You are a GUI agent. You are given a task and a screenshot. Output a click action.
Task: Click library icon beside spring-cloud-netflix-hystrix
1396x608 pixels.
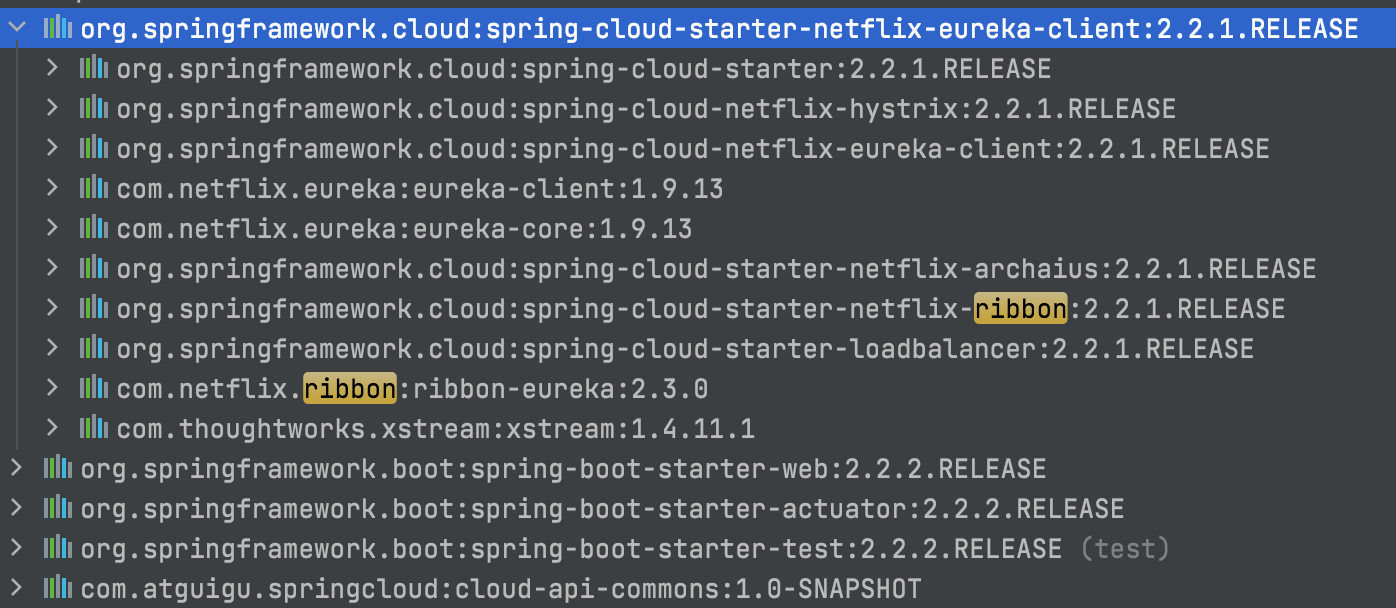click(94, 107)
